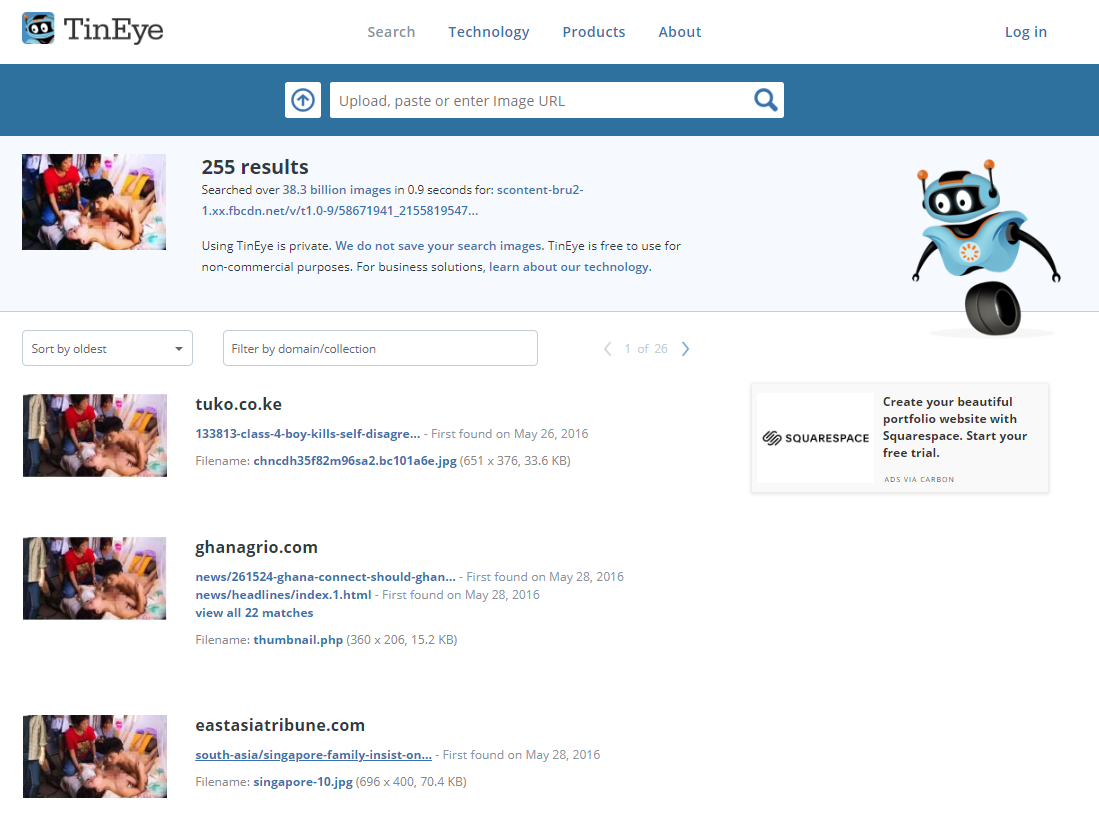The image size is (1099, 821).
Task: Click the 'Ads via Carbon' label
Action: point(919,480)
